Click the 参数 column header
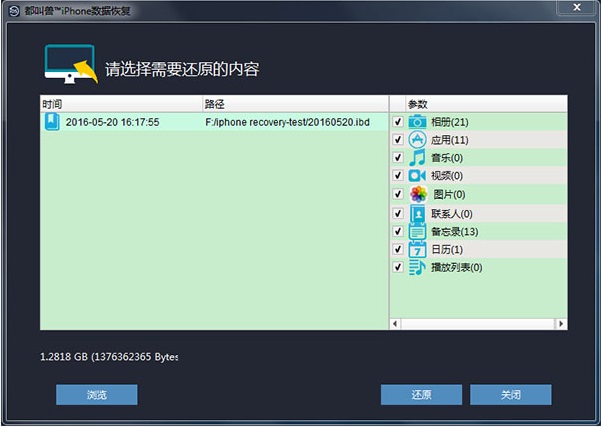The image size is (601, 427). click(x=486, y=104)
